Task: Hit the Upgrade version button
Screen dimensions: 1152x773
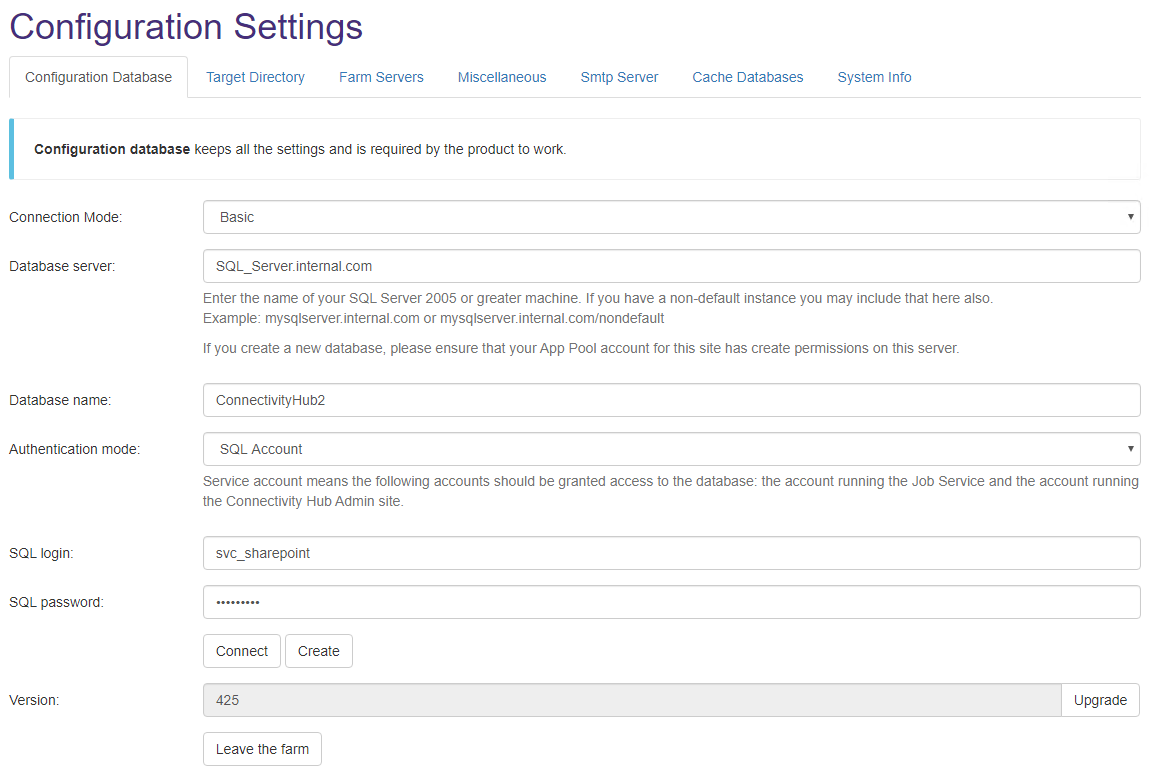Action: pos(1100,700)
